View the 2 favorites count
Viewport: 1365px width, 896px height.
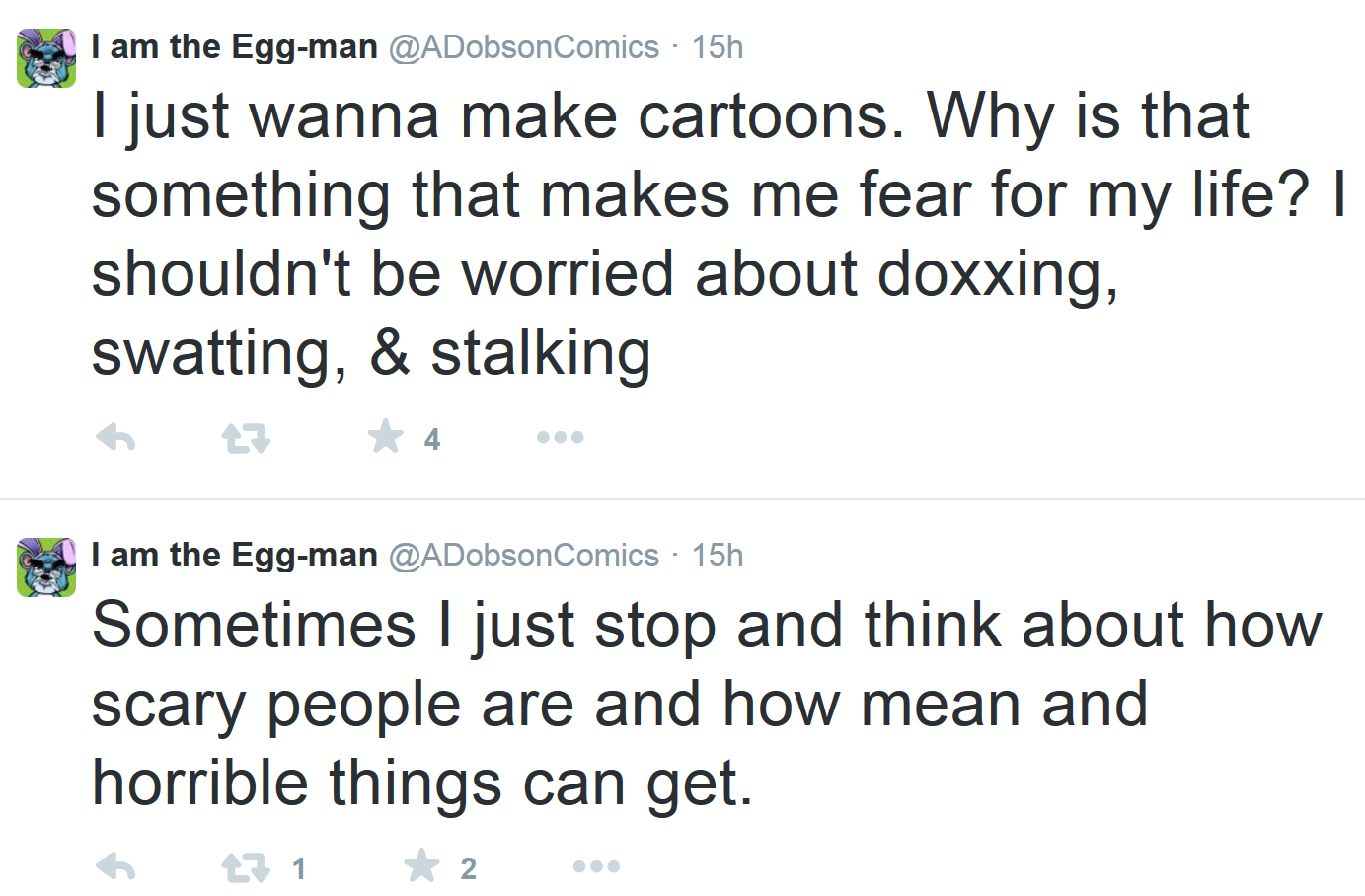click(x=469, y=868)
